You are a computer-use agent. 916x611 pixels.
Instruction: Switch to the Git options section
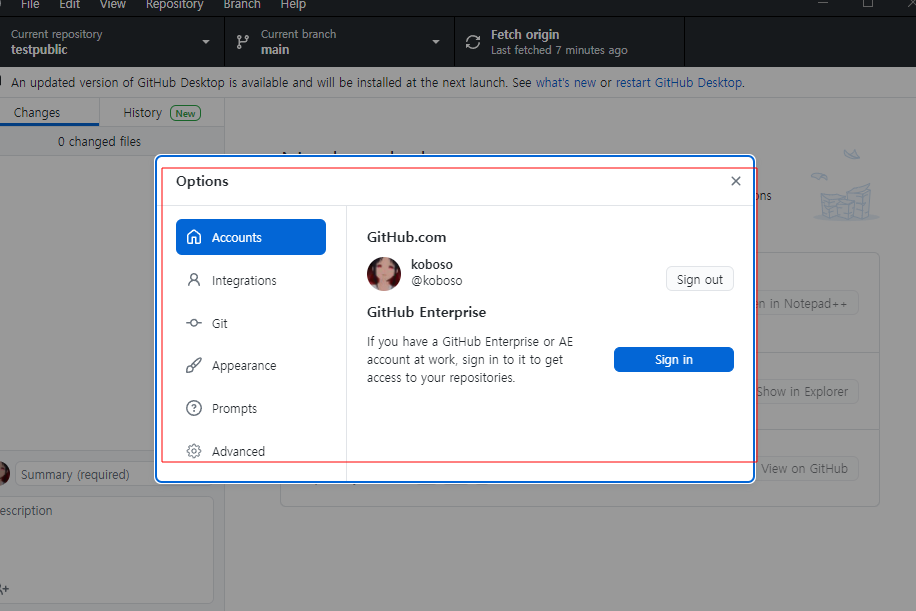point(251,323)
